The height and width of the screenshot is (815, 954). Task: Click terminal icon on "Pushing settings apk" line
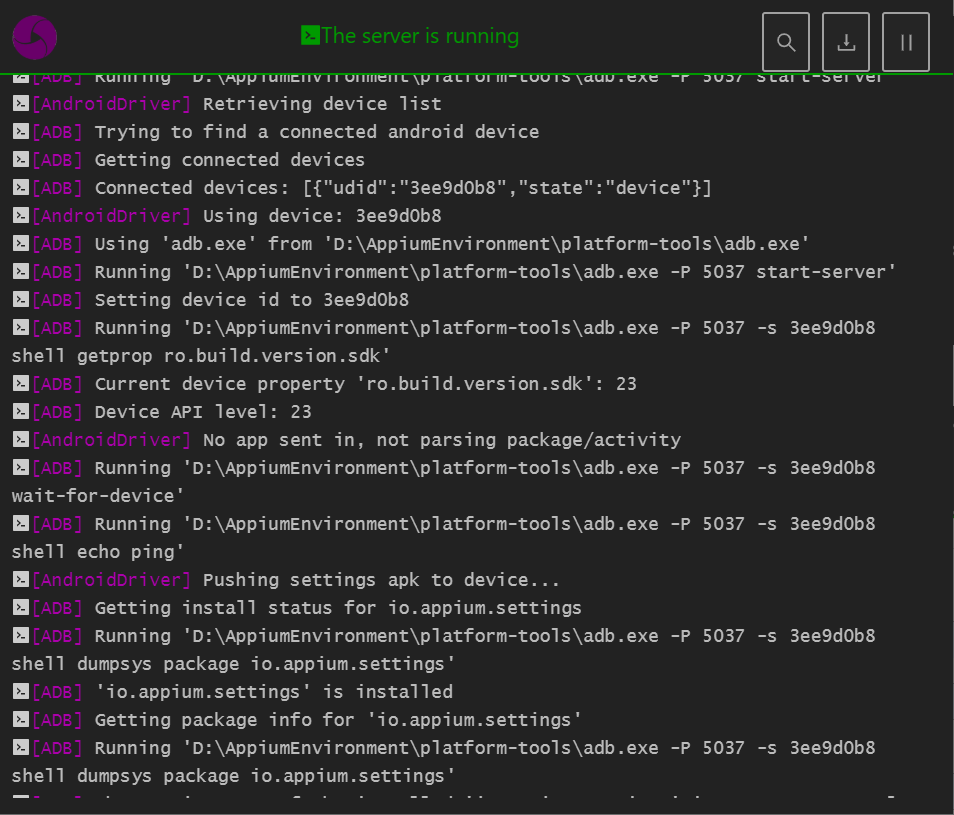tap(20, 580)
